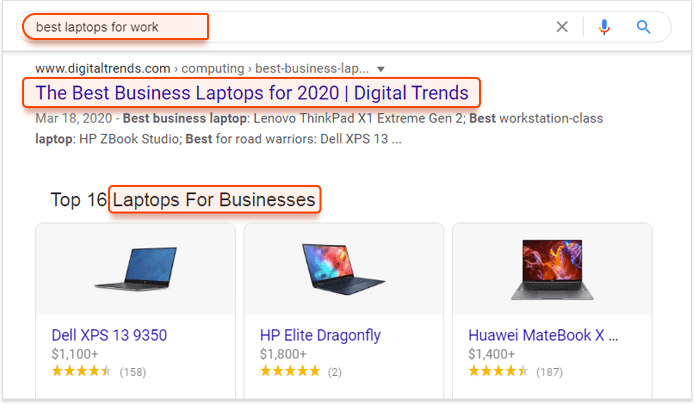Click the Dell XPS star rating
Image resolution: width=694 pixels, height=404 pixels.
pyautogui.click(x=81, y=371)
